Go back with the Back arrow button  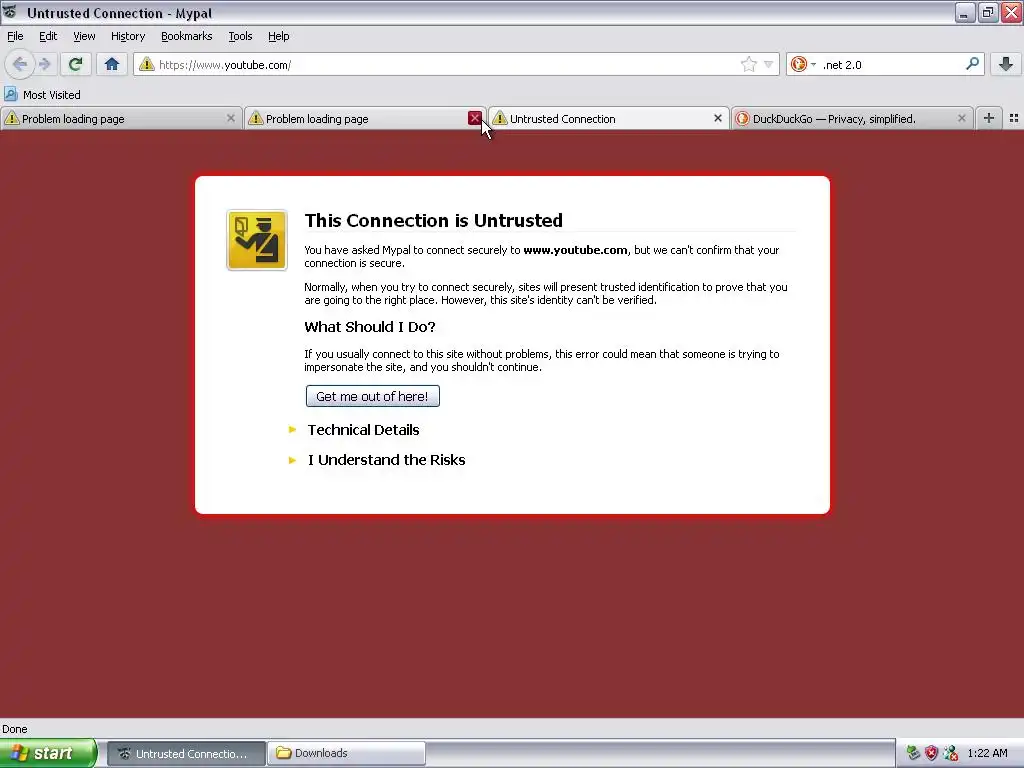[20, 64]
